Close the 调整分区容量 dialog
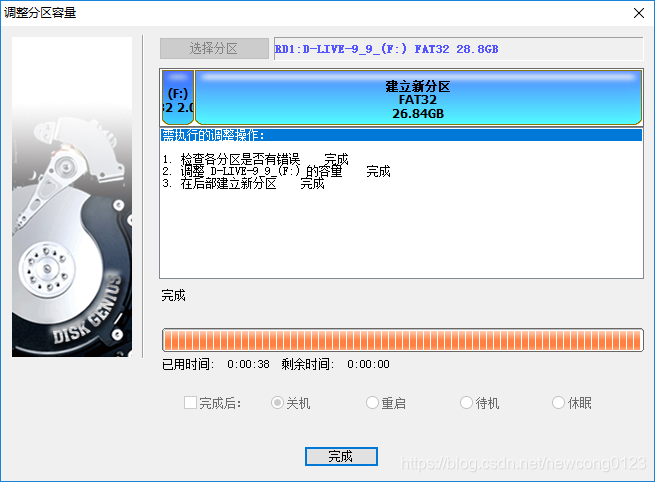This screenshot has height=482, width=656. (638, 13)
